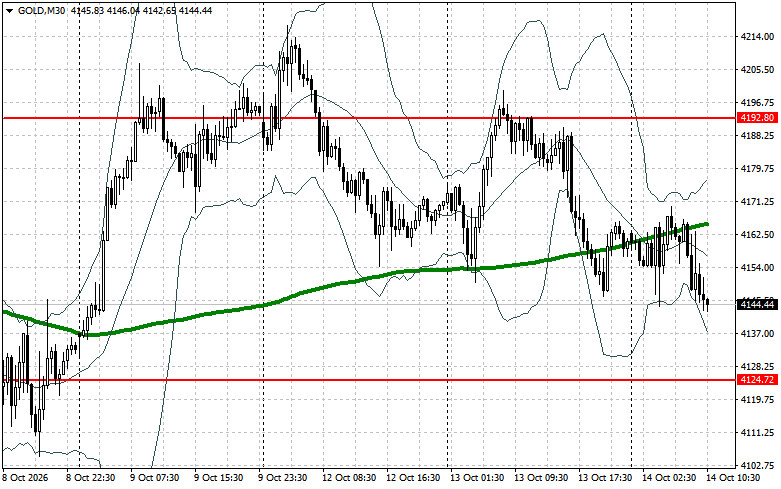This screenshot has width=781, height=489.
Task: Click the GOLD,M30 symbol title
Action: [41, 10]
